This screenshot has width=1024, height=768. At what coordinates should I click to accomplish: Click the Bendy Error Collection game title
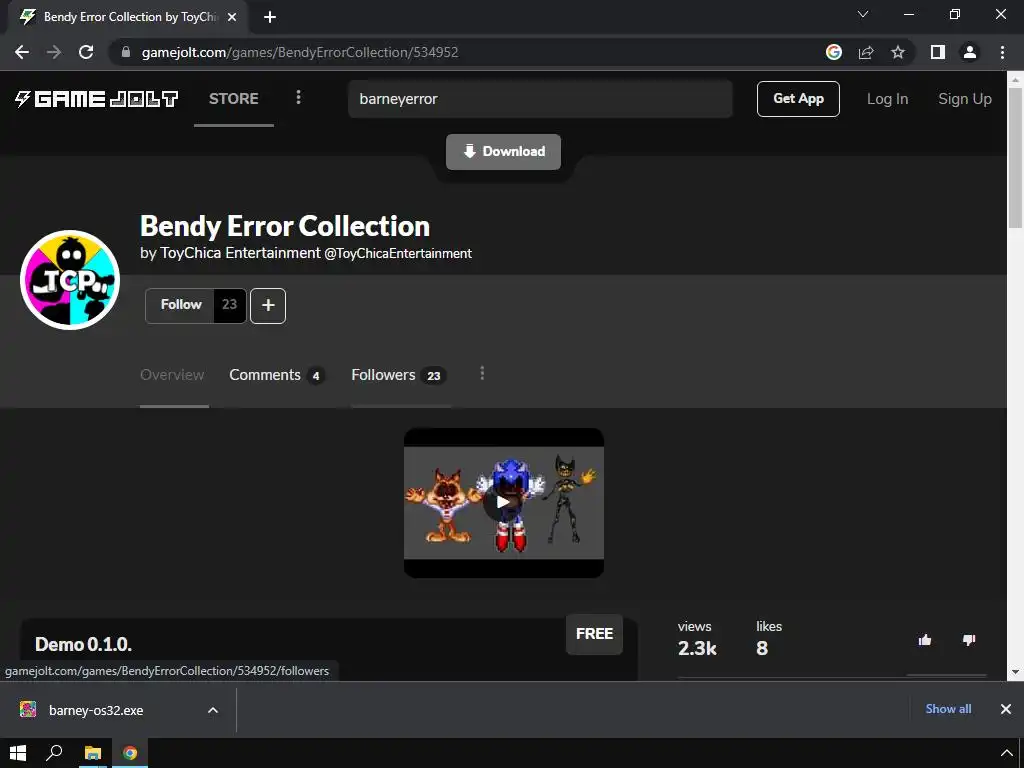[285, 226]
